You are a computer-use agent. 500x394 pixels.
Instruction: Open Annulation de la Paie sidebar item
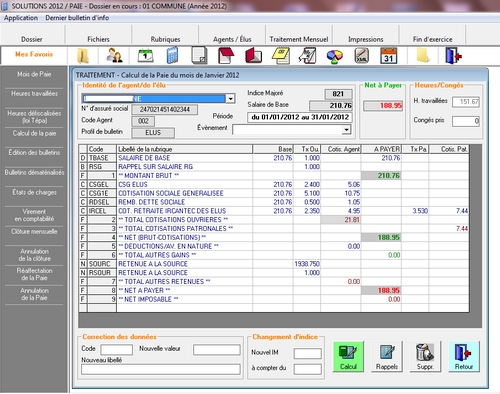point(34,294)
